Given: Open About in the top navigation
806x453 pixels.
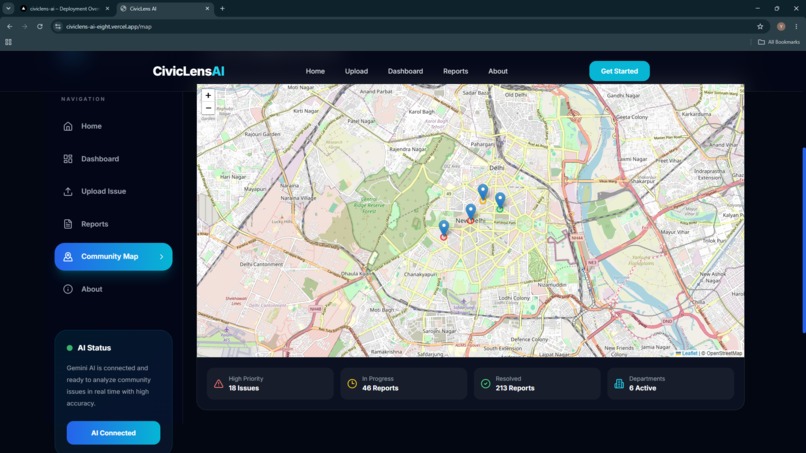Looking at the screenshot, I should coord(498,71).
